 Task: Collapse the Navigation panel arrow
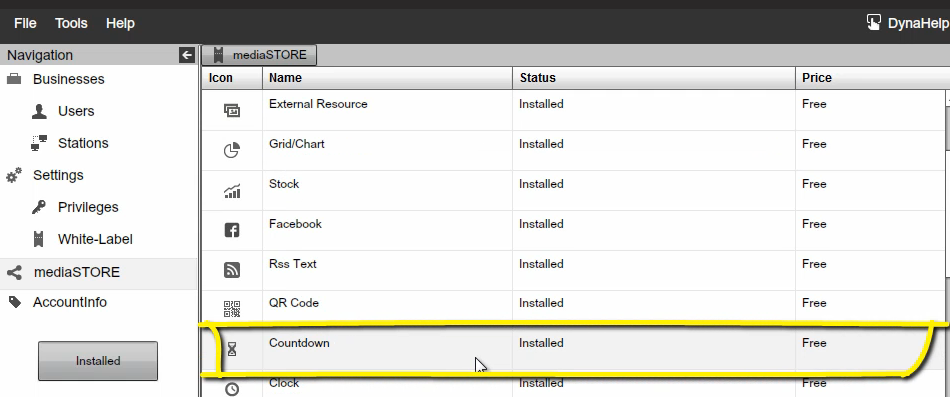[187, 55]
